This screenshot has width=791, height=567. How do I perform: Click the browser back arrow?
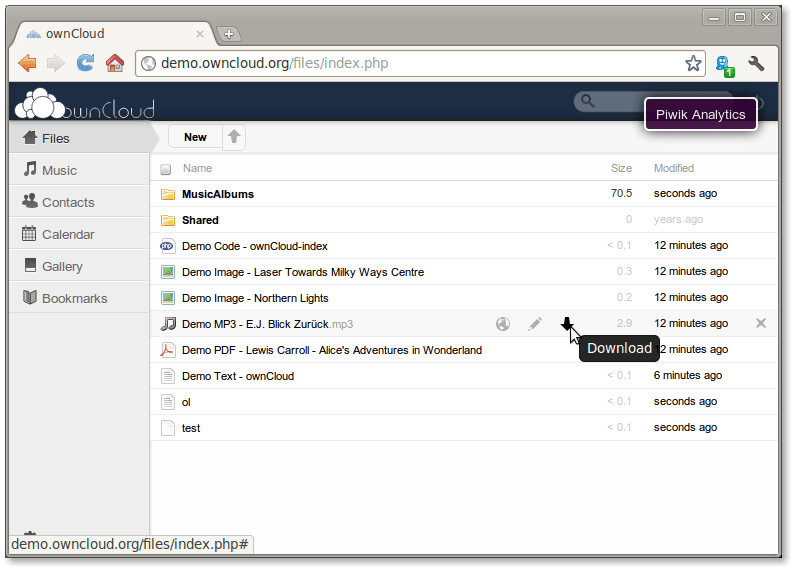[27, 63]
